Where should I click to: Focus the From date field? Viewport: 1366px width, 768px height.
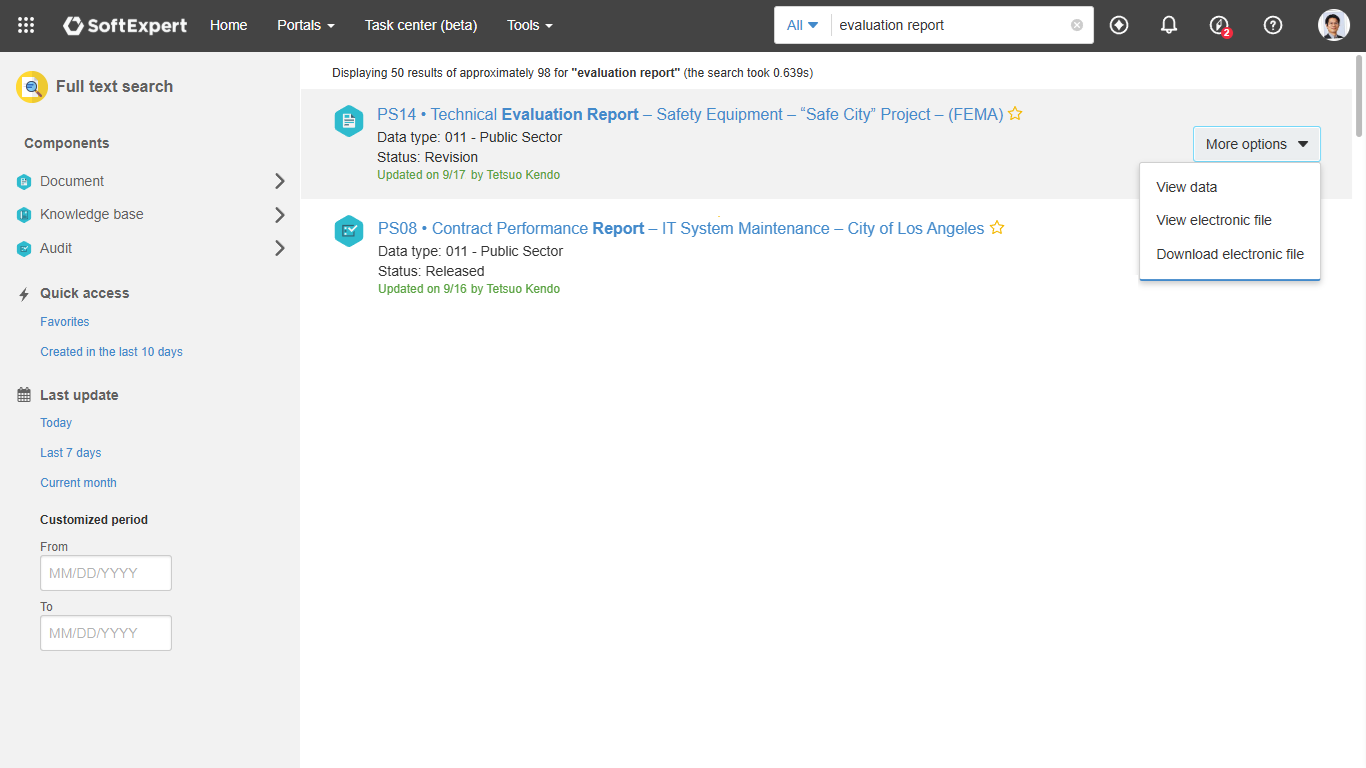106,573
